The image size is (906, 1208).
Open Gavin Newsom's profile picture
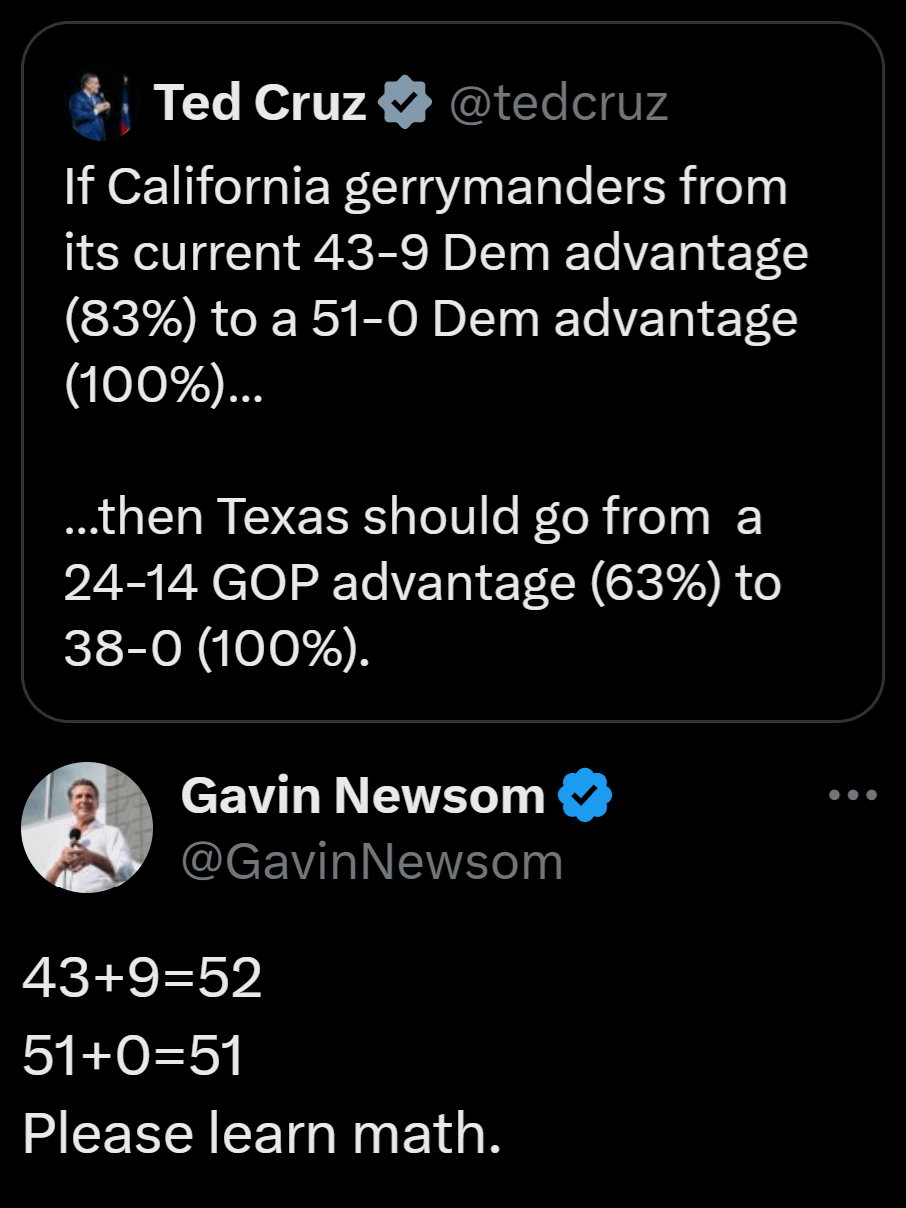point(87,827)
